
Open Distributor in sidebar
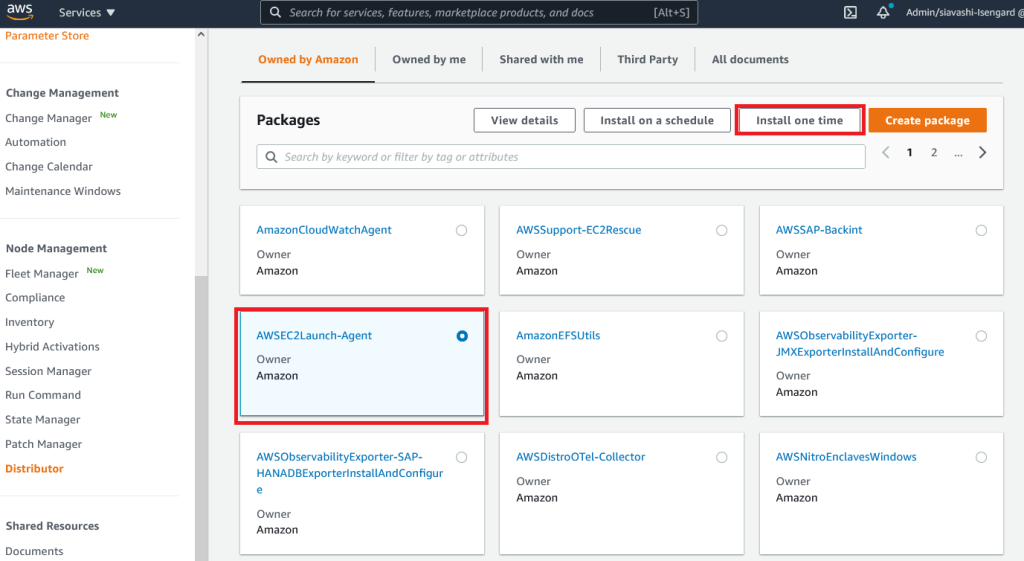click(x=35, y=468)
